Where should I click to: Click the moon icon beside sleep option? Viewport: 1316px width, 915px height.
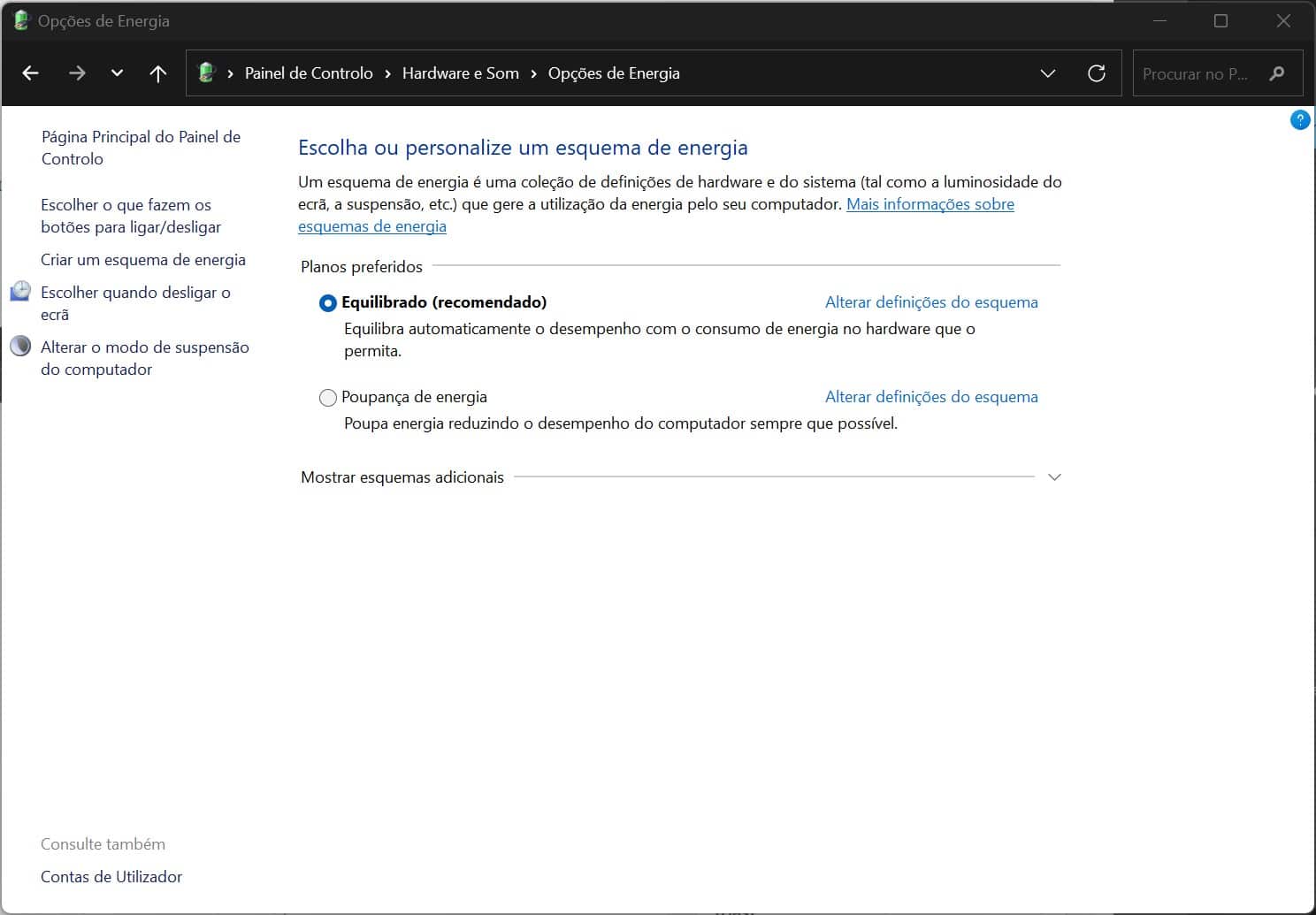click(20, 347)
